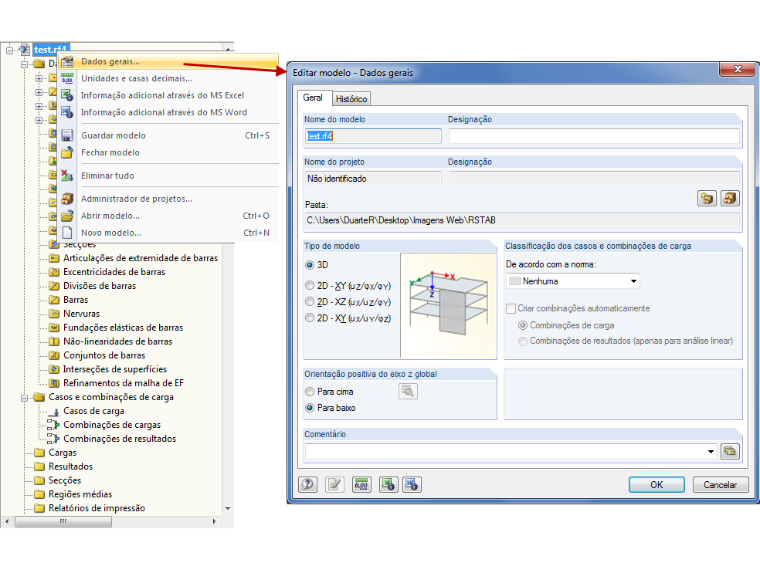Click the new project folder icon near Pasta
The height and width of the screenshot is (570, 760).
coord(707,198)
